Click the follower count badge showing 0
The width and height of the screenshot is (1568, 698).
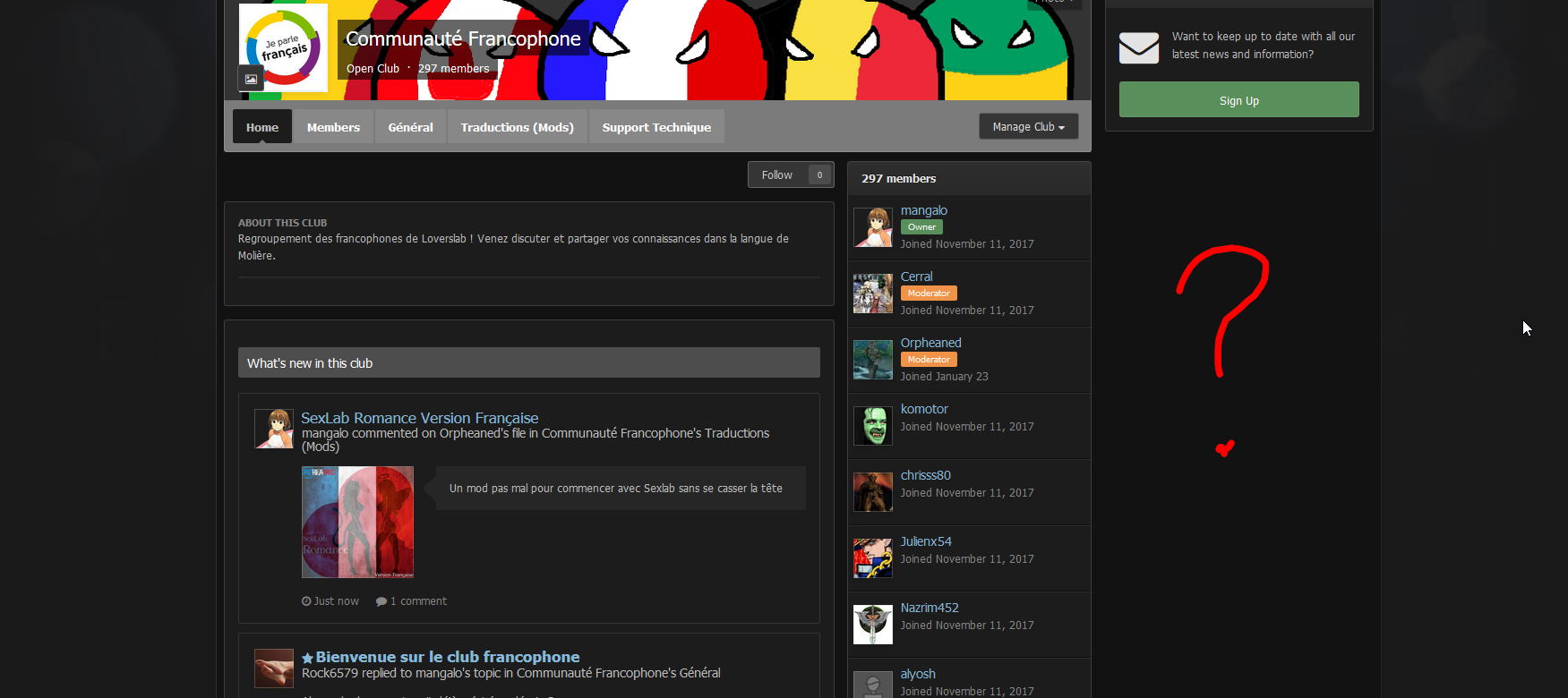pos(819,175)
